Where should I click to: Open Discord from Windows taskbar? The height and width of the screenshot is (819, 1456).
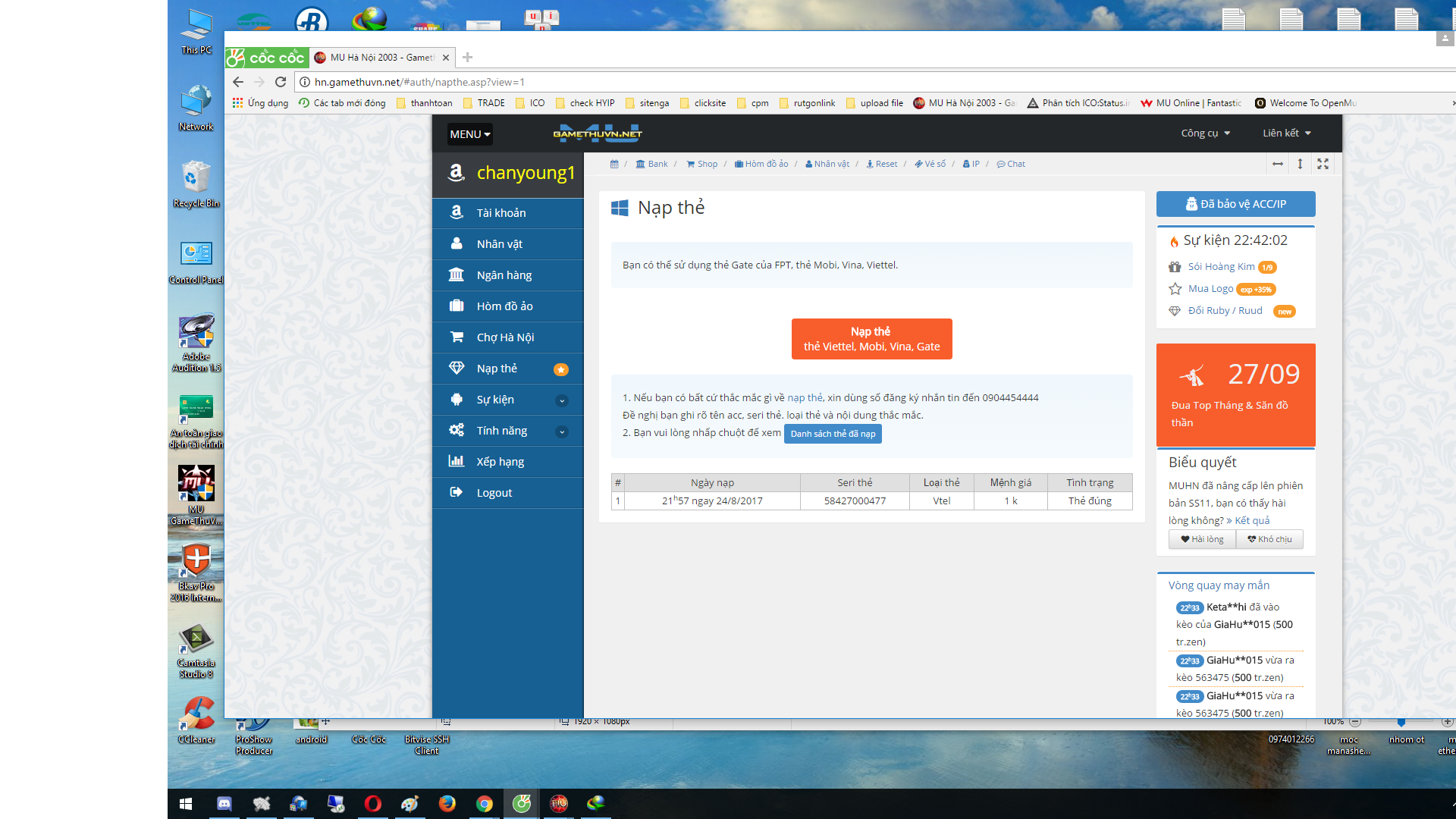click(224, 804)
